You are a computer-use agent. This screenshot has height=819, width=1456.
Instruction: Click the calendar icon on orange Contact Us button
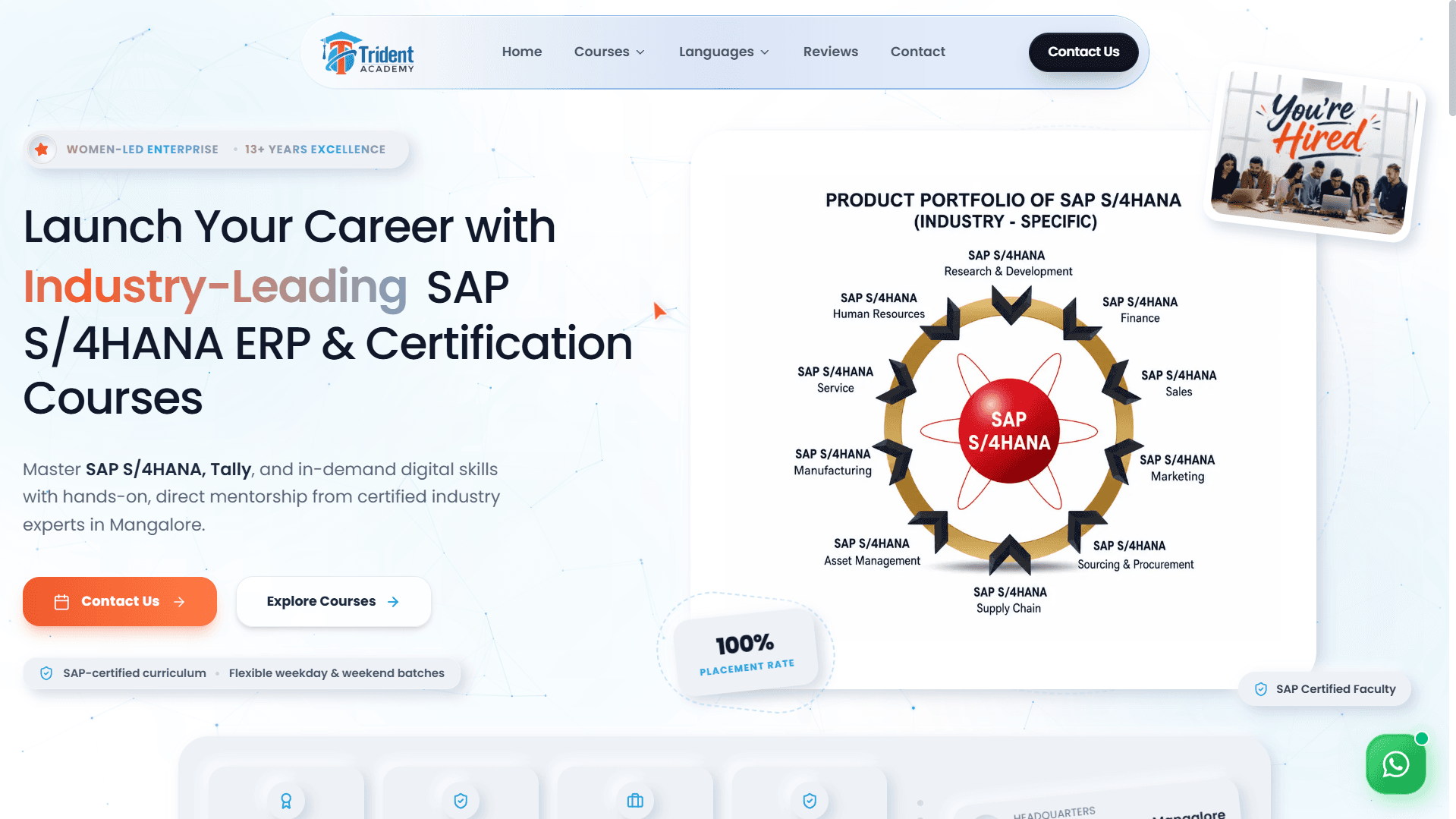[62, 602]
